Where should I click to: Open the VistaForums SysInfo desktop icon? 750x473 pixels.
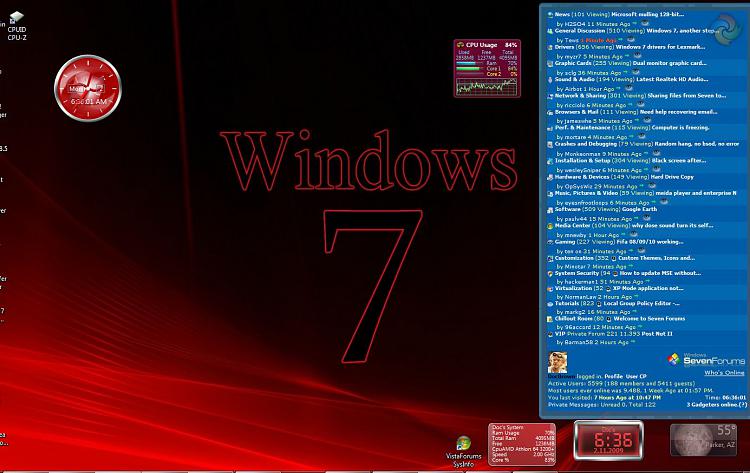463,452
